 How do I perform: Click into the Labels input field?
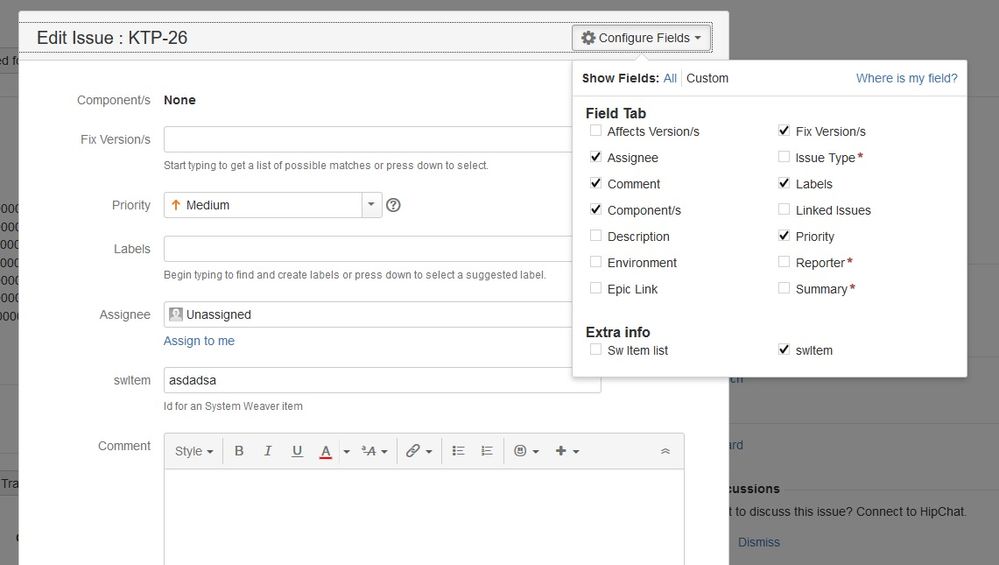coord(368,249)
